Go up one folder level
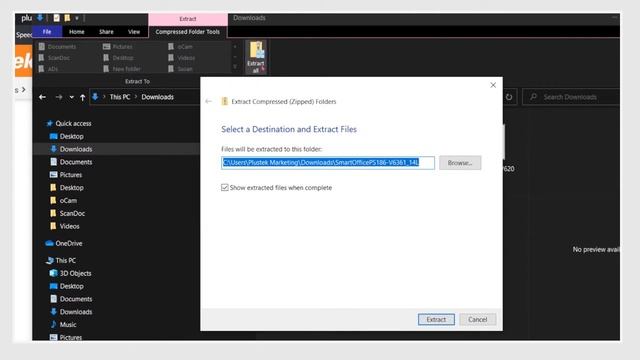The image size is (640, 360). pos(82,97)
